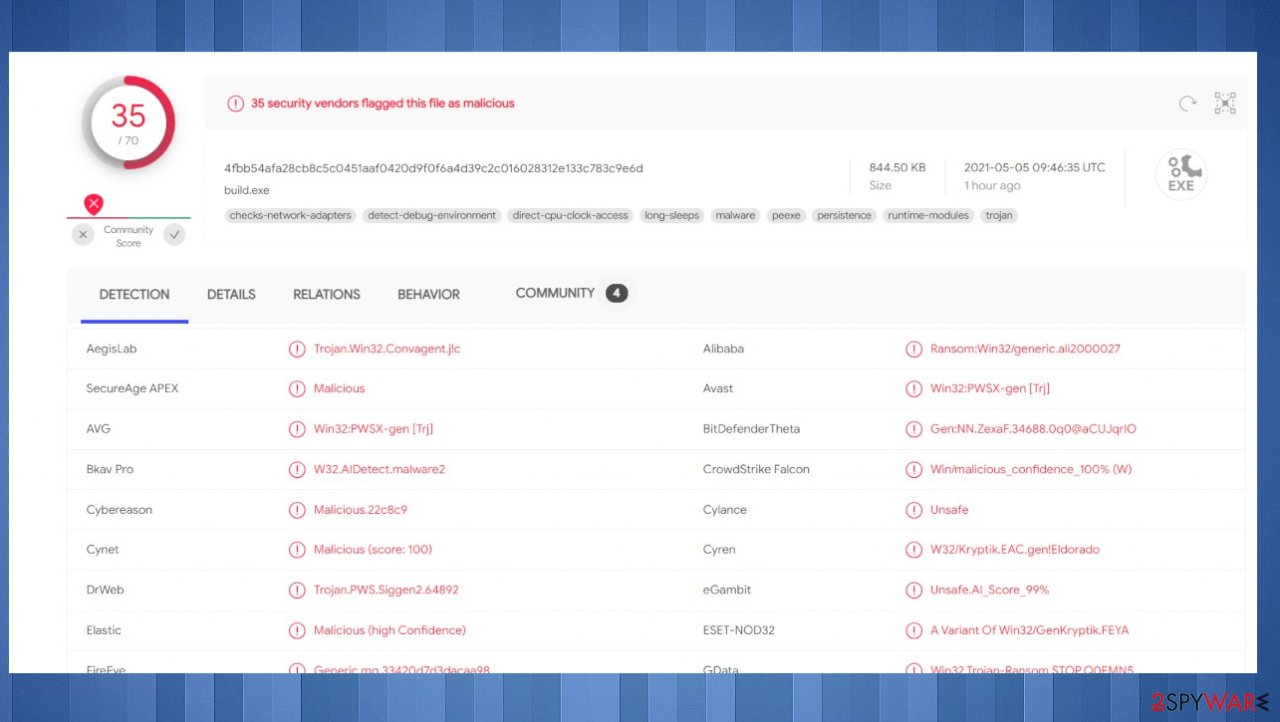Click the COMMUNITY count badge showing 4
Image resolution: width=1280 pixels, height=722 pixels.
coord(616,293)
